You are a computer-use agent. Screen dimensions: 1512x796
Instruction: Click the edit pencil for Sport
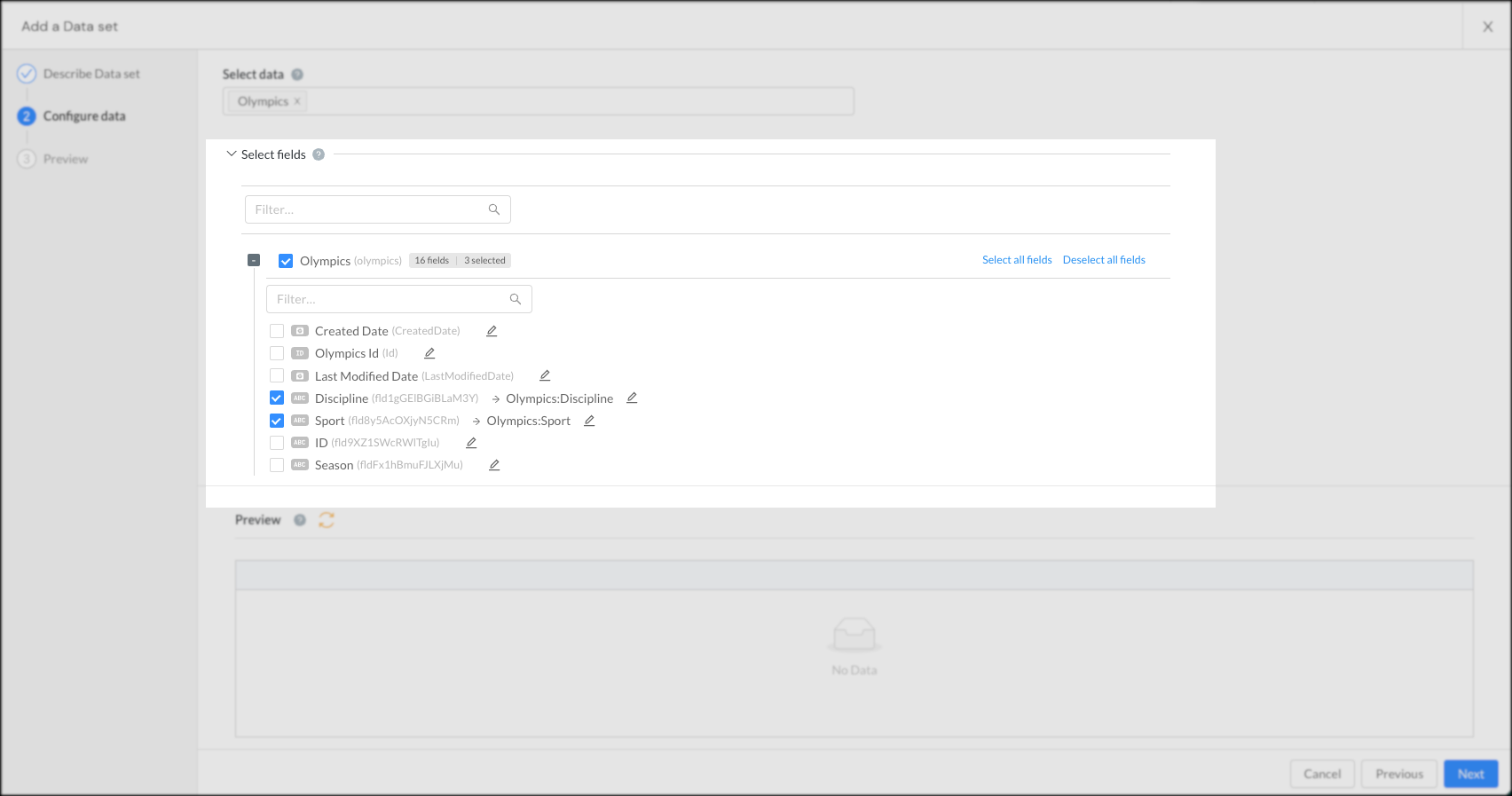click(x=589, y=421)
